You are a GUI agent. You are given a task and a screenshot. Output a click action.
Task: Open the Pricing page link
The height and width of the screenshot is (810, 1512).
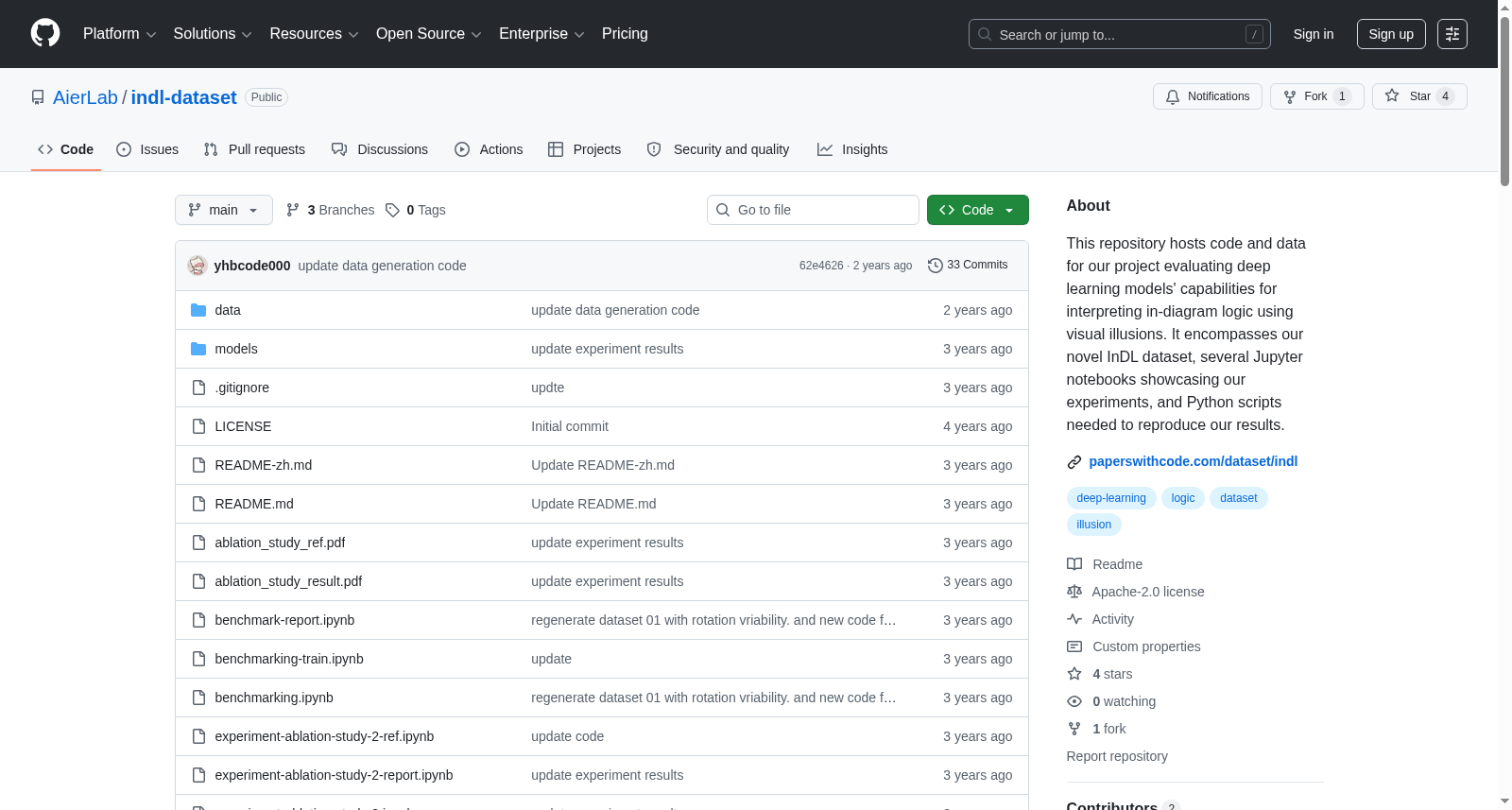coord(625,34)
